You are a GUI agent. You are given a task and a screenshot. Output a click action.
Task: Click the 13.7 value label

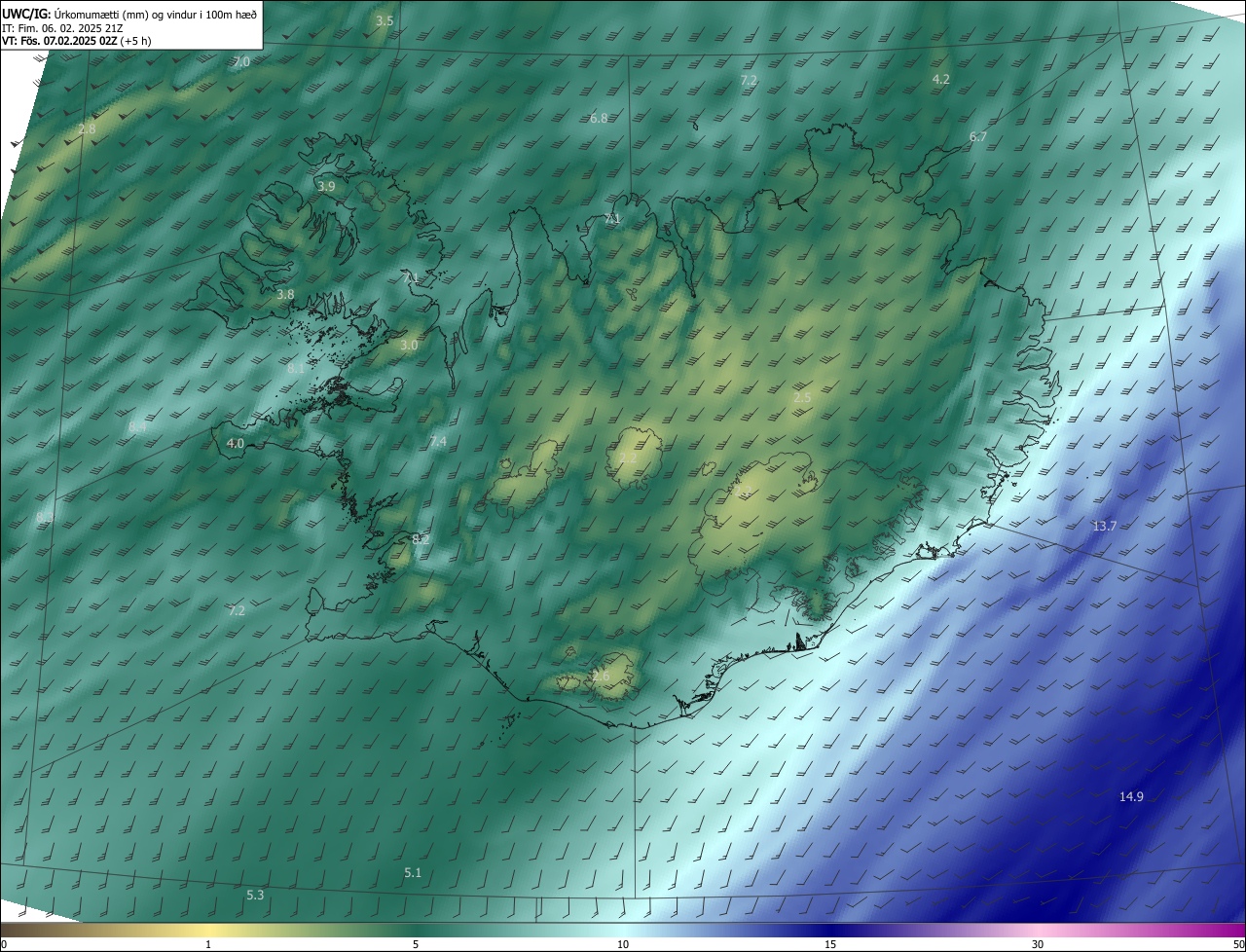tap(1104, 526)
